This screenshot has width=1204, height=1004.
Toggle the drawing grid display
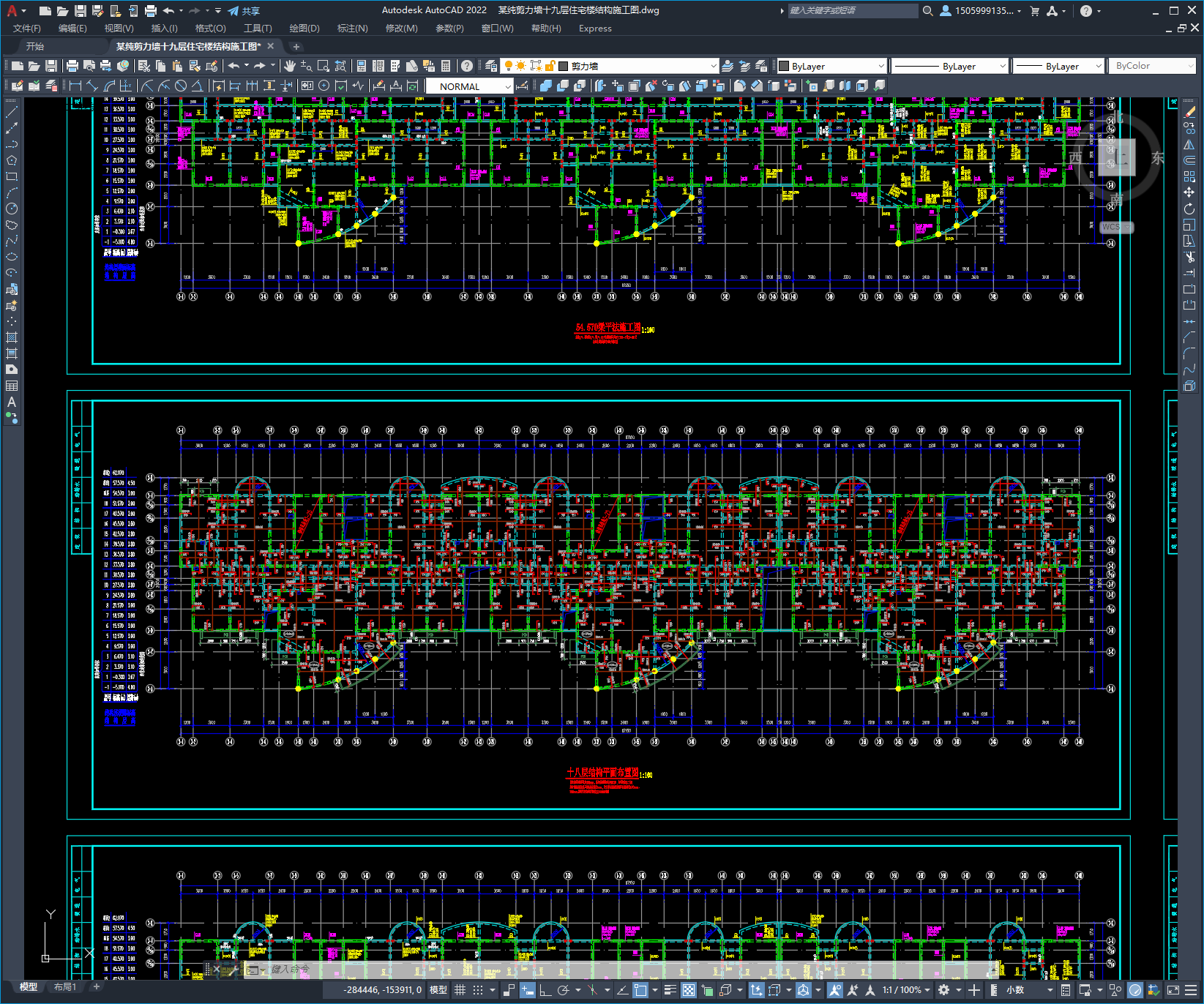tap(460, 990)
